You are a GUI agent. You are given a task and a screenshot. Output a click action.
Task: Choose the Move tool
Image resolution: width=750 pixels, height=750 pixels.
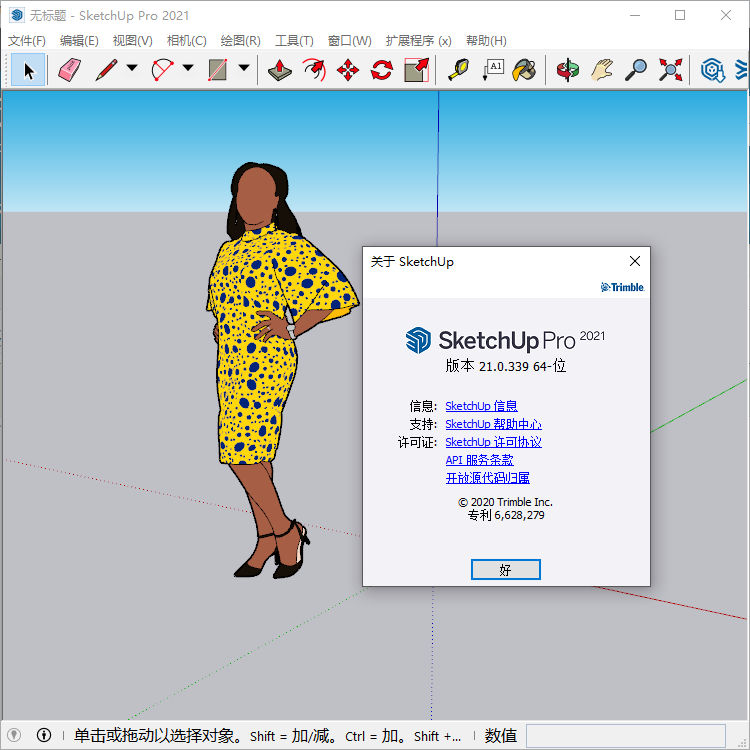coord(348,70)
